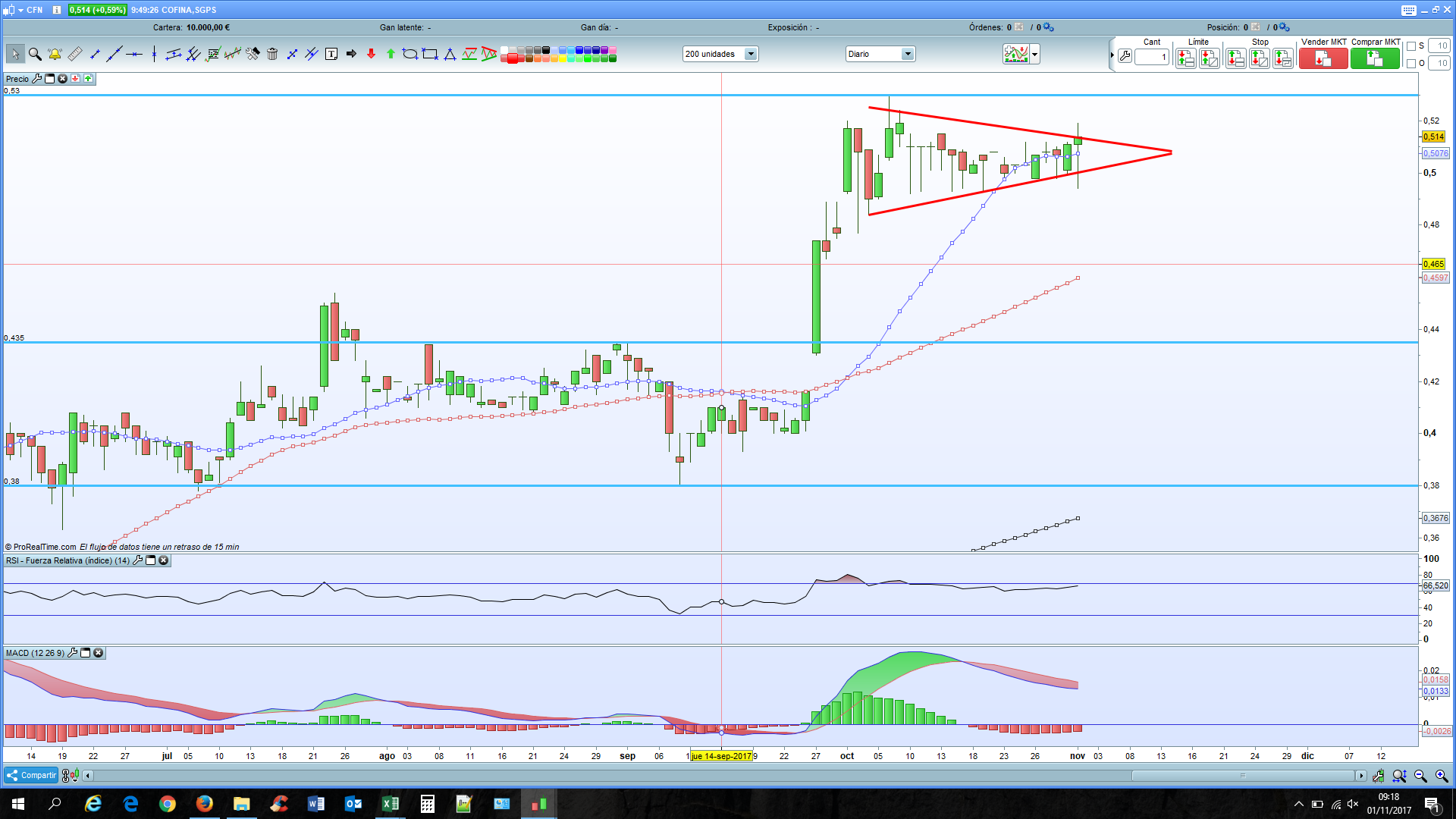The image size is (1456, 819).
Task: Enable the O checkbox
Action: click(x=1411, y=64)
